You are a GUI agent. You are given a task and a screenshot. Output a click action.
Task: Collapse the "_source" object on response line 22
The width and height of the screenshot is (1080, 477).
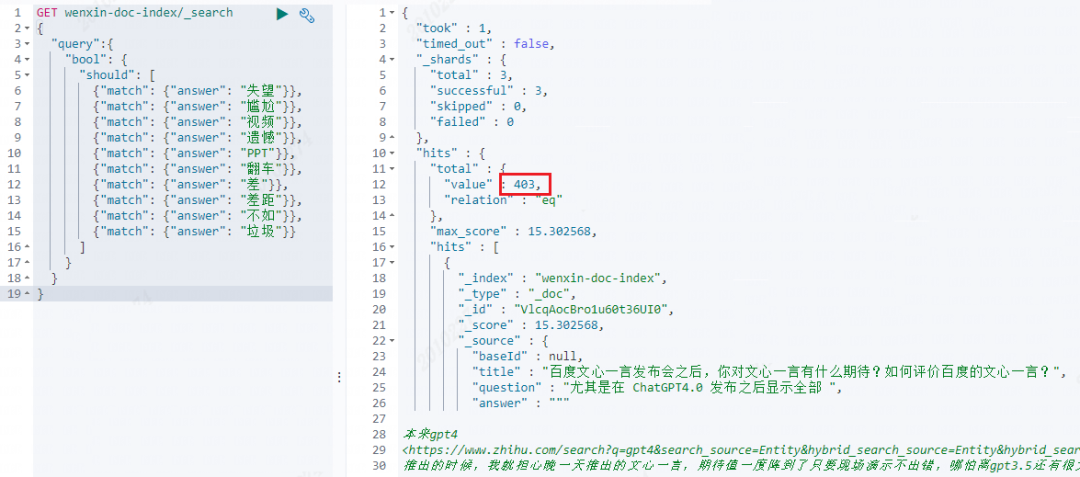coord(391,341)
